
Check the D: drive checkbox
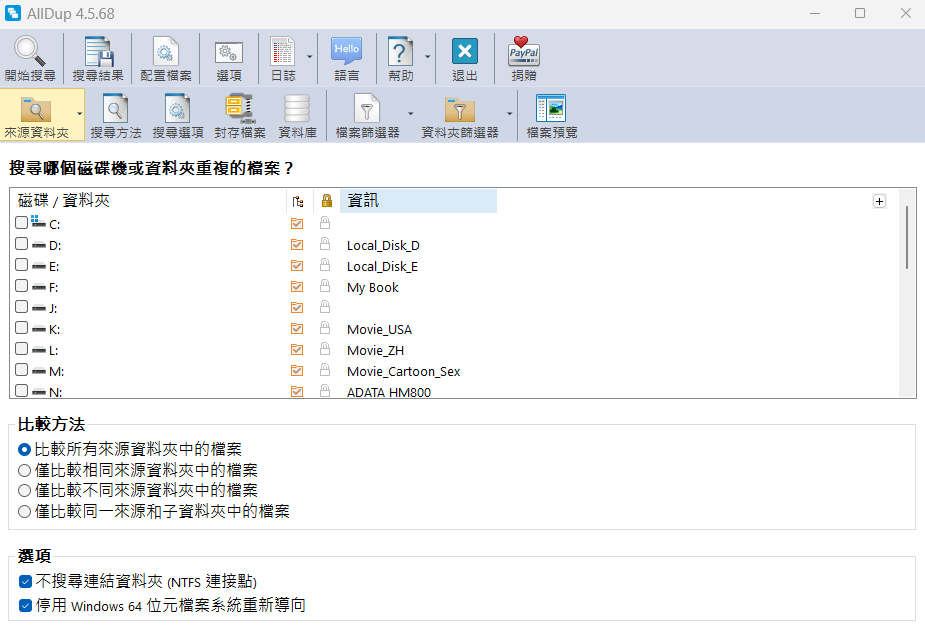(21, 244)
